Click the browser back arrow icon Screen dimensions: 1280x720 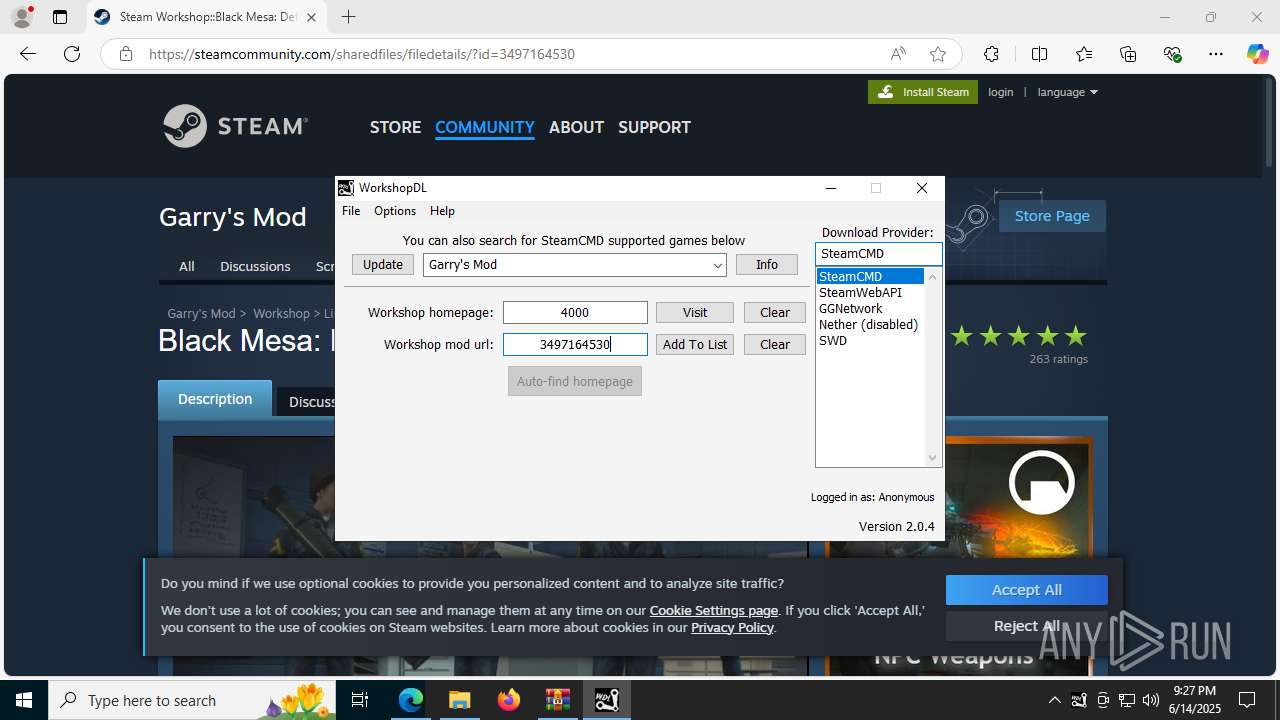[x=28, y=54]
